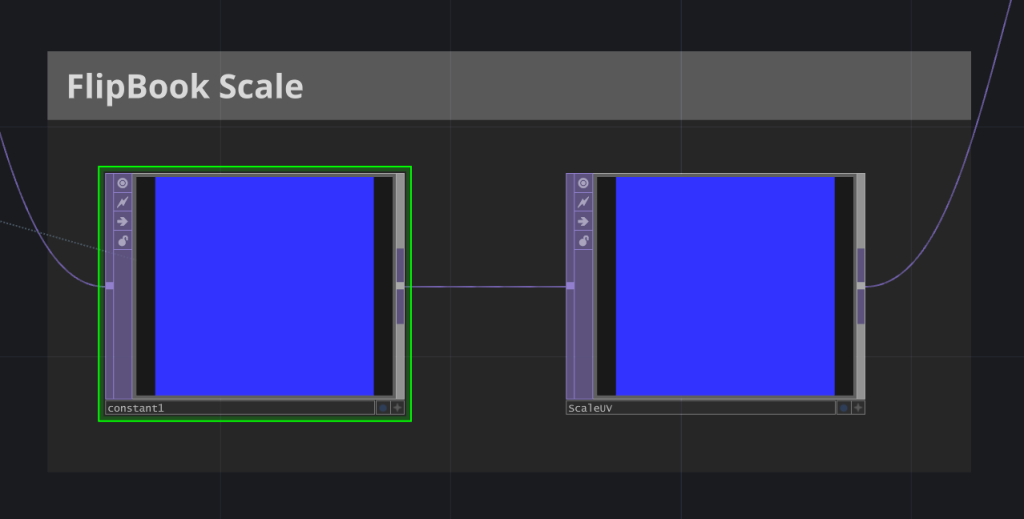Toggle clone immune flag on ScaleUV
Screen dimensions: 1024x519
click(583, 202)
